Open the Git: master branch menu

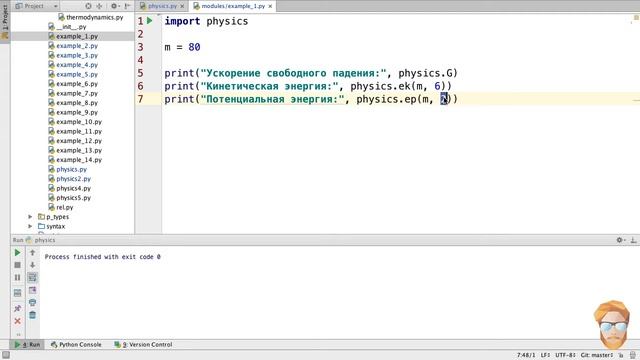click(597, 355)
